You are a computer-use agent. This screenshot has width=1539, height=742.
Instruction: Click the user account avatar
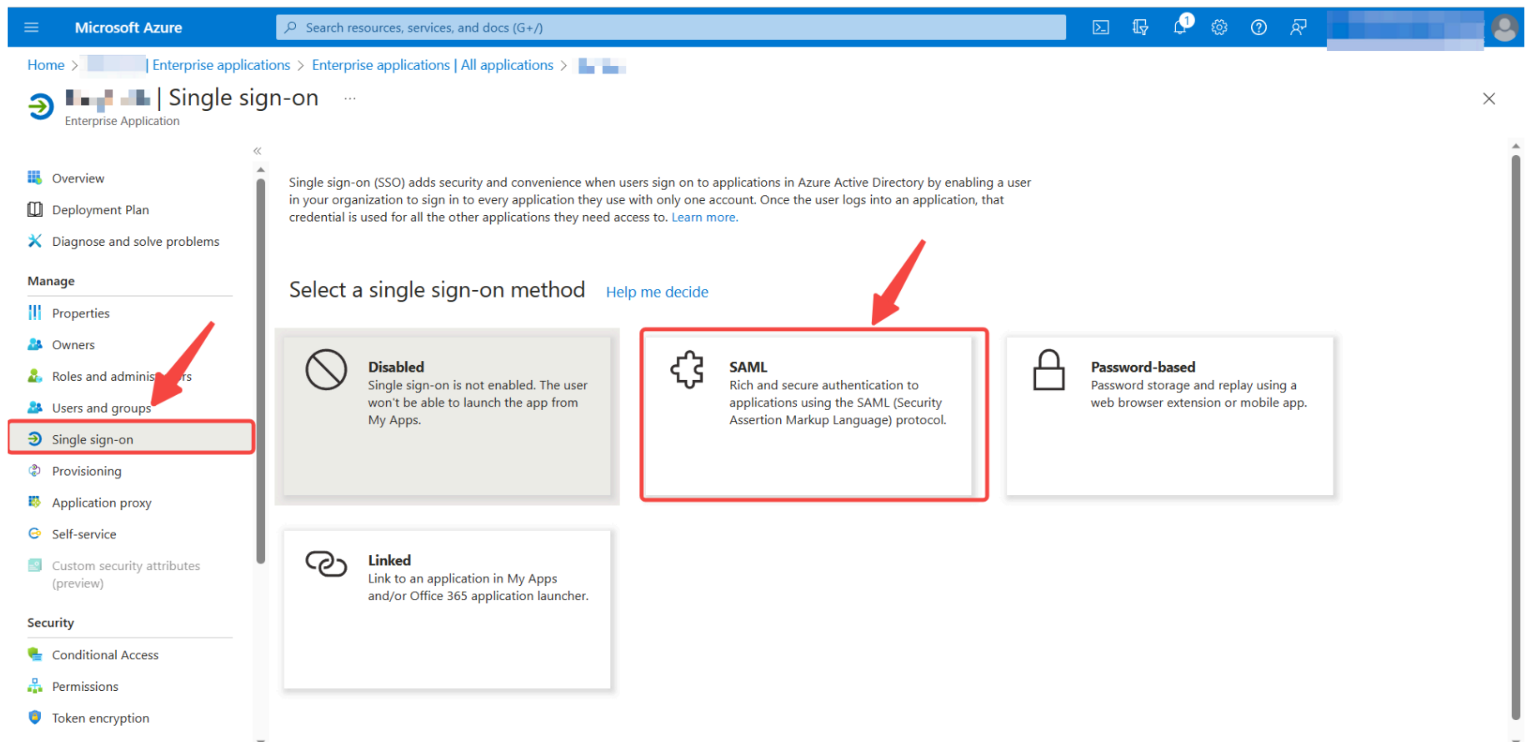point(1504,28)
